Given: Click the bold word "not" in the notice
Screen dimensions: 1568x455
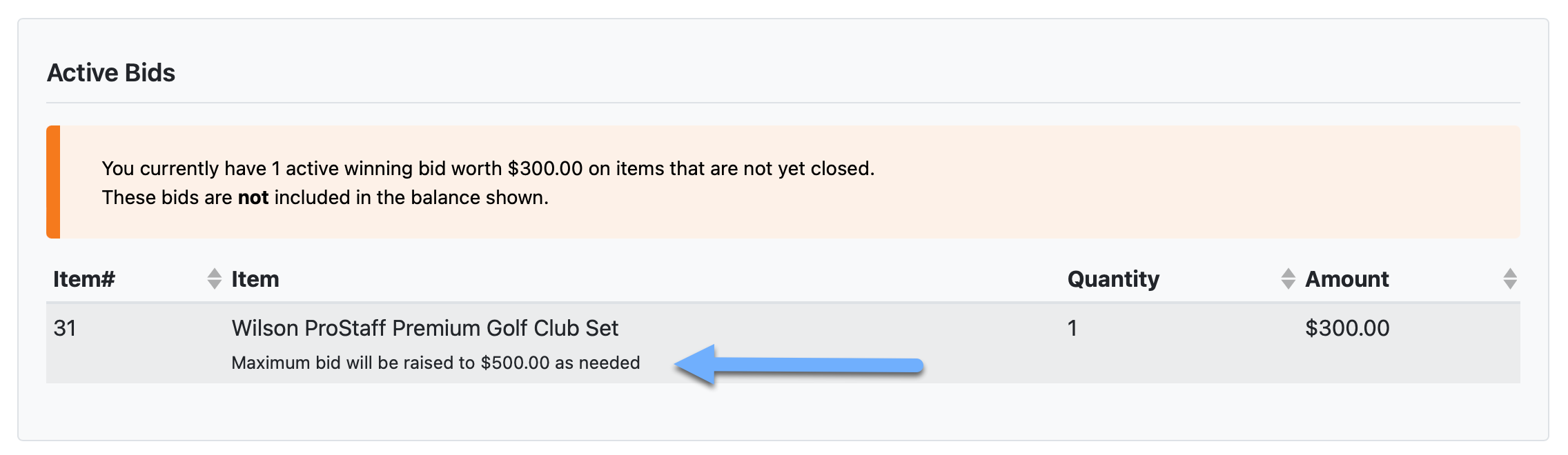Looking at the screenshot, I should pyautogui.click(x=253, y=198).
